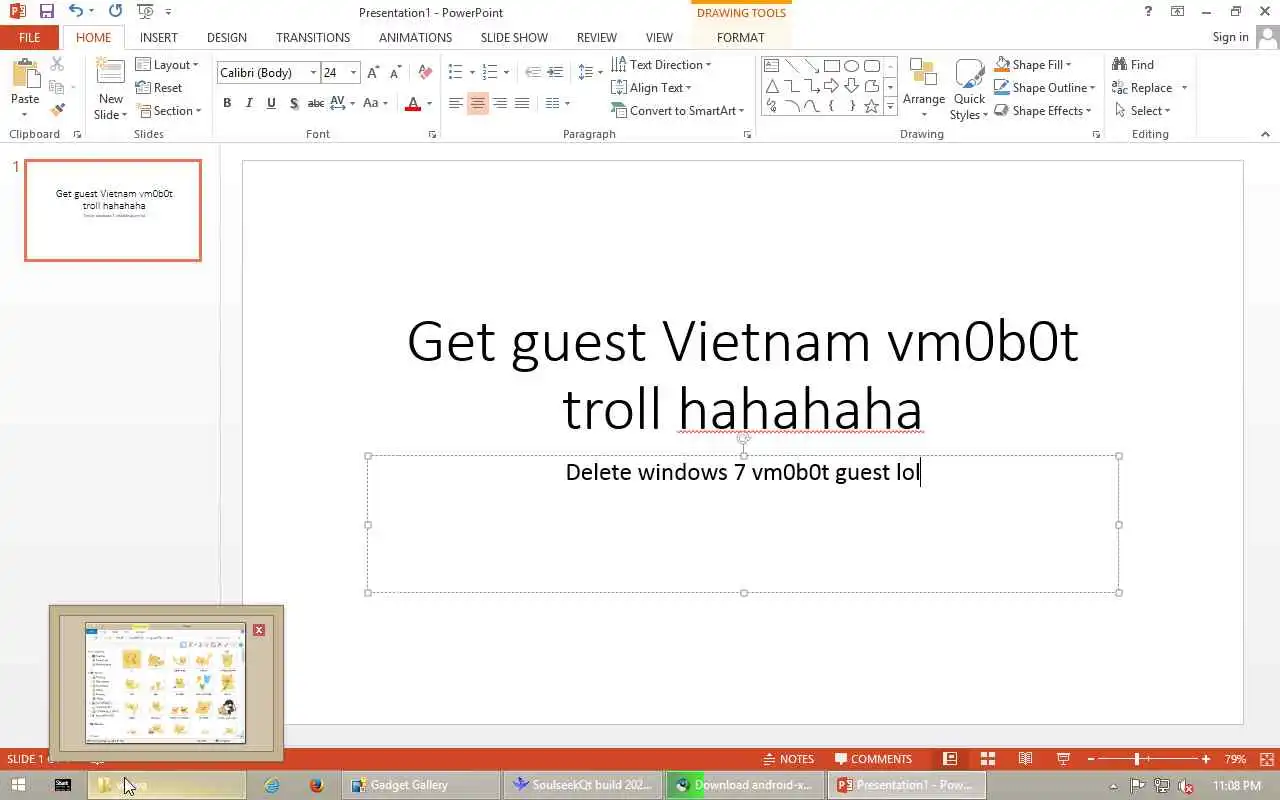Toggle Bold formatting
This screenshot has width=1280, height=800.
coord(227,103)
